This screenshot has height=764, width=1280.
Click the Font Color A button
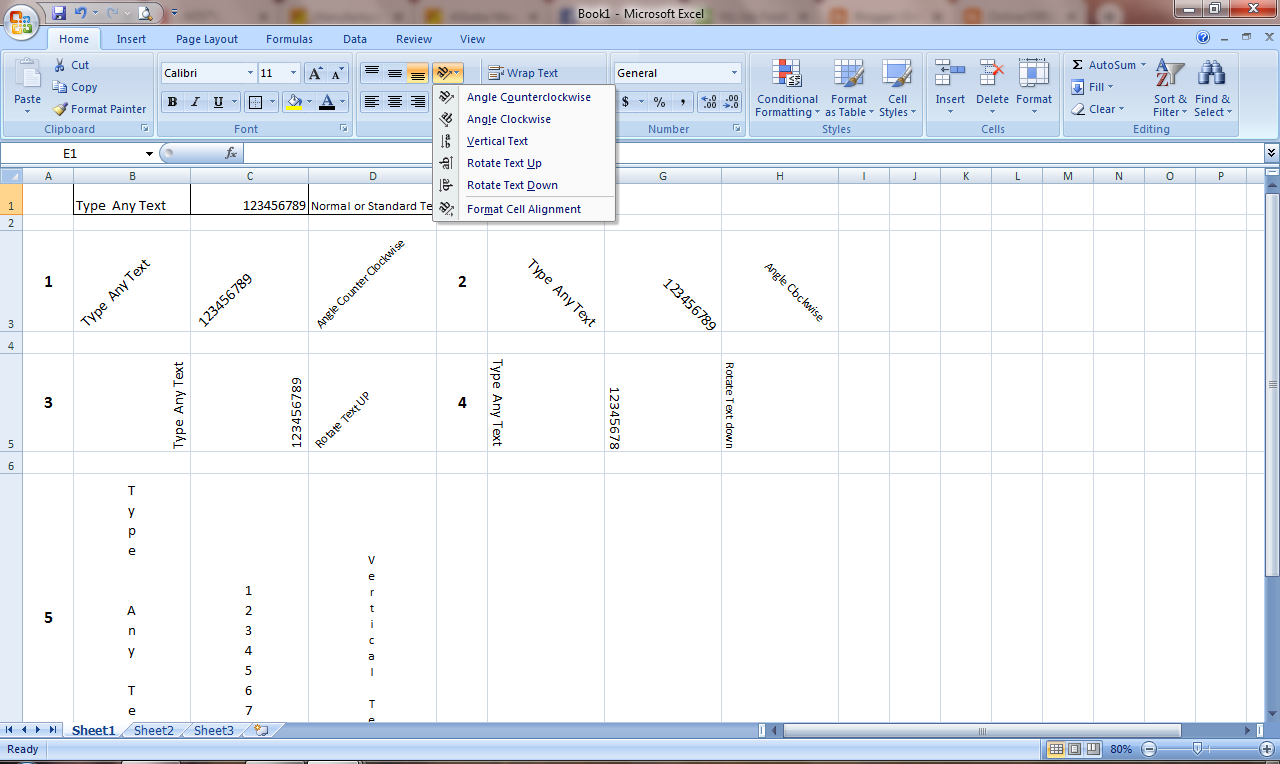[327, 102]
